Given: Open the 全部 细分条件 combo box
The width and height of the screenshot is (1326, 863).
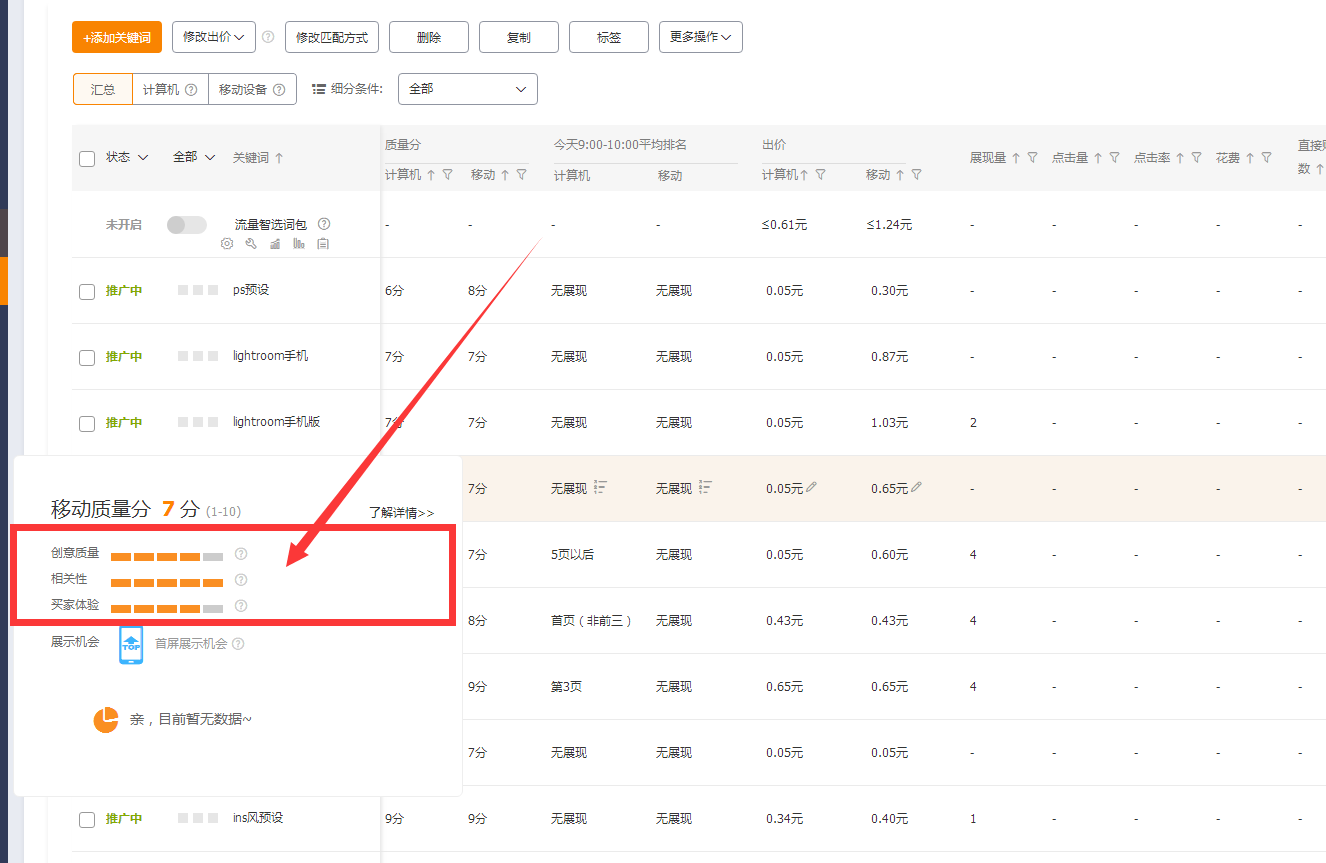Looking at the screenshot, I should pos(467,89).
